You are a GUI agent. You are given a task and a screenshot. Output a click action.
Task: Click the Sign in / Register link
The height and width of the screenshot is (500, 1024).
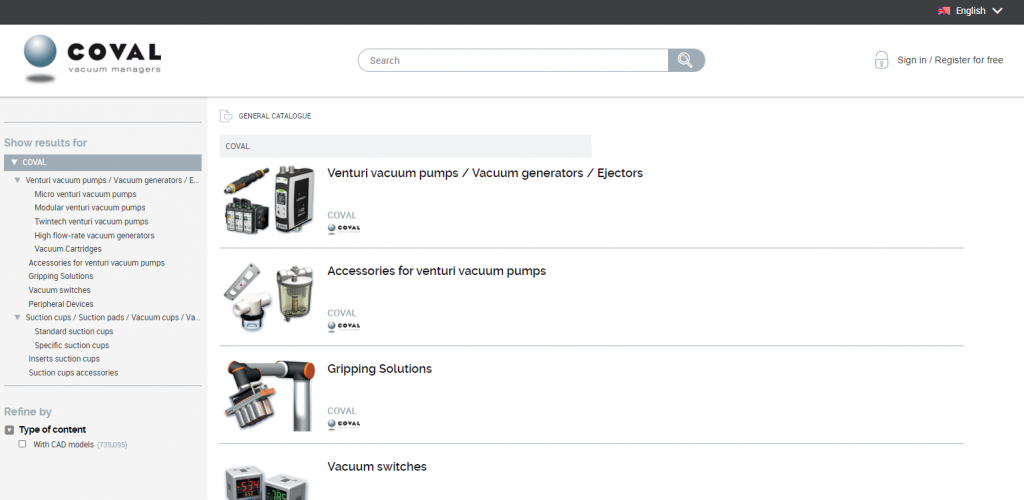[x=949, y=60]
